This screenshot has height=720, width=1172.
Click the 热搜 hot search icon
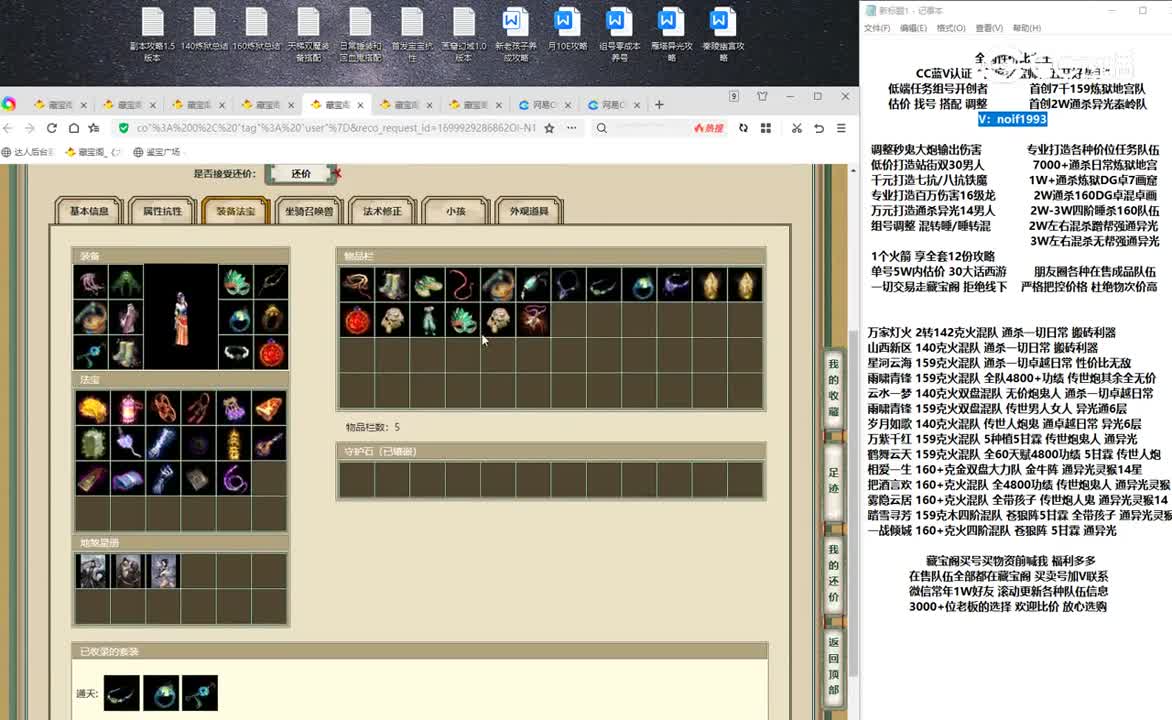pyautogui.click(x=709, y=129)
